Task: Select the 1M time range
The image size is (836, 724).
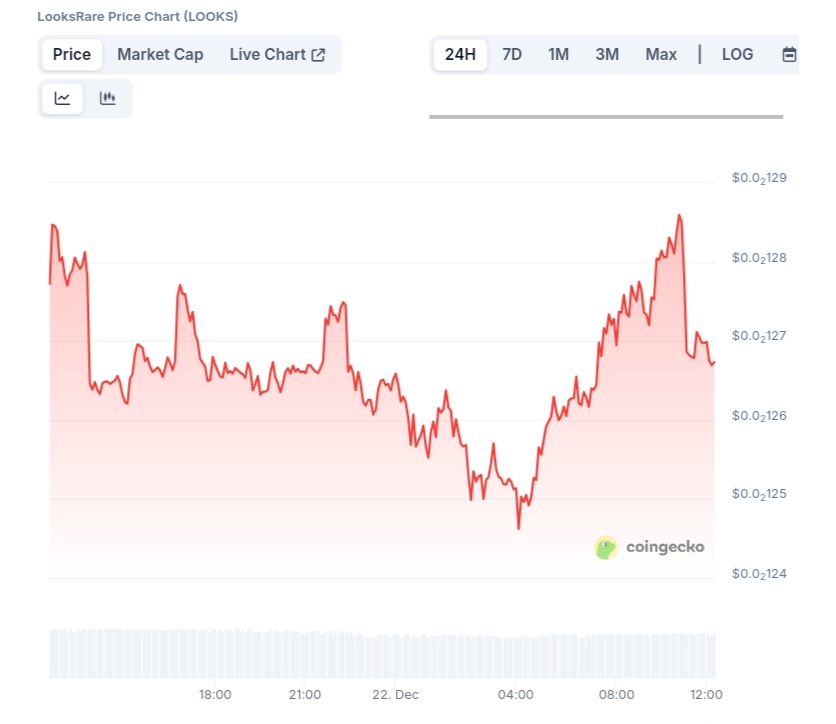Action: point(558,54)
